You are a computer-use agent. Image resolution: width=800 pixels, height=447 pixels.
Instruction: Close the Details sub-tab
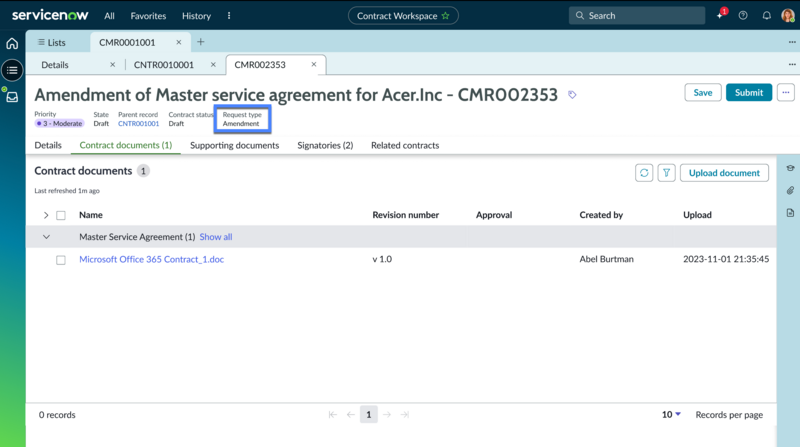pos(112,64)
